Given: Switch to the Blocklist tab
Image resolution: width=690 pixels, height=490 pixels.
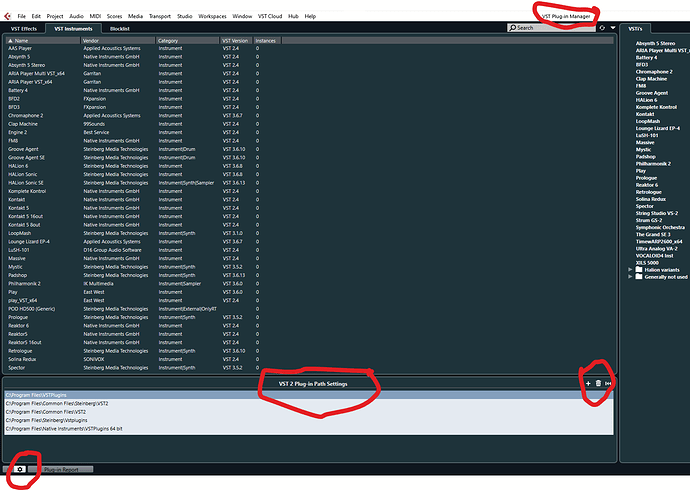Looking at the screenshot, I should pos(120,29).
